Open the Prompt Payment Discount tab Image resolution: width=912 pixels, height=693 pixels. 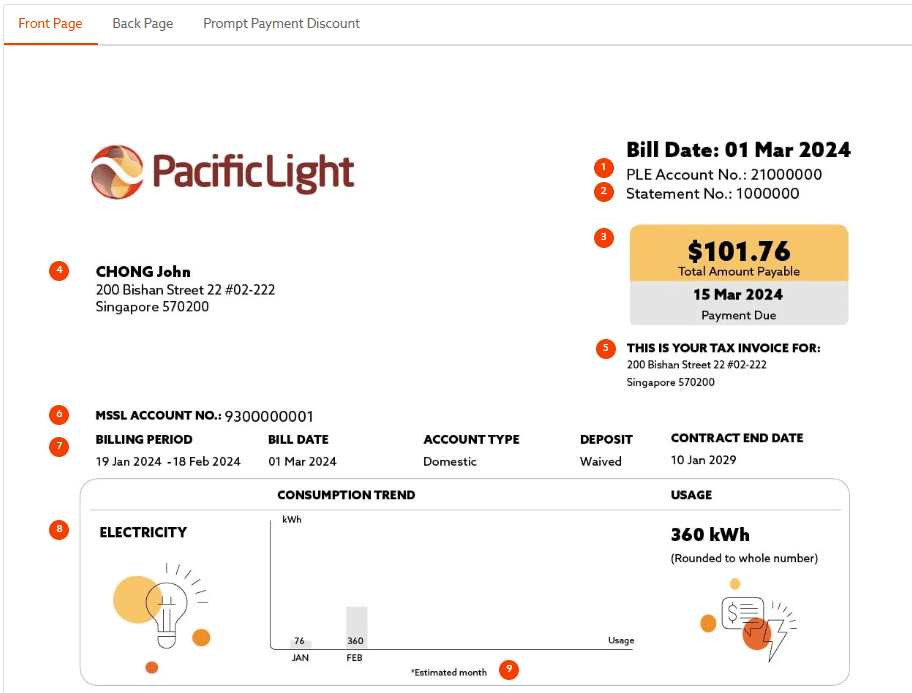[281, 23]
